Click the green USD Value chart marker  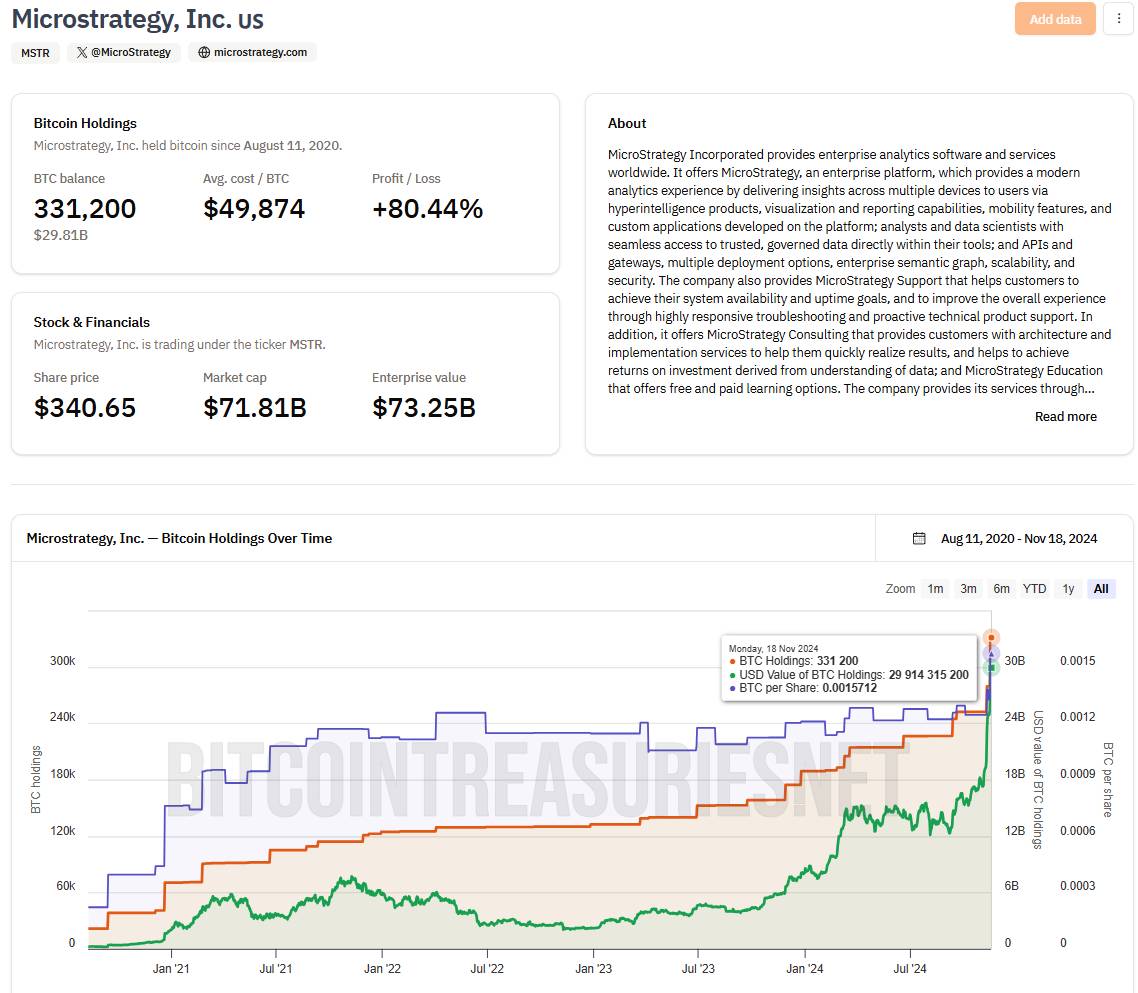click(x=991, y=667)
